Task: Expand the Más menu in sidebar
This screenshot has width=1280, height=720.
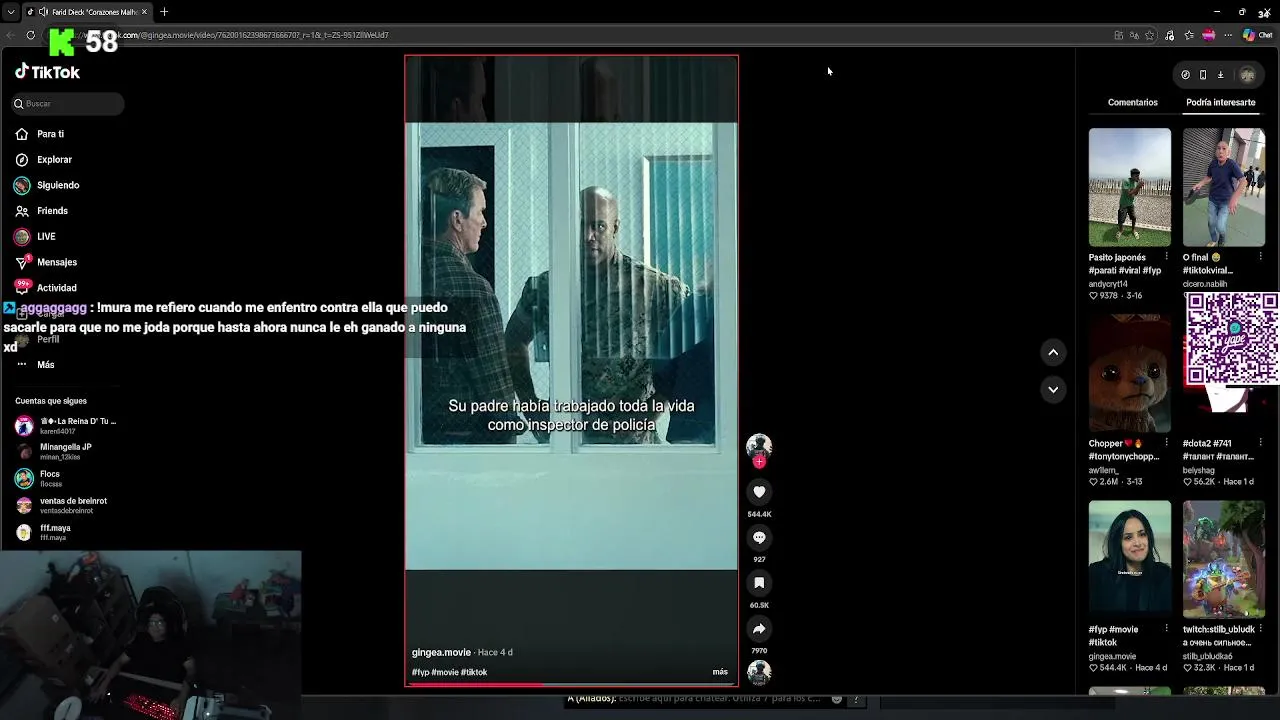Action: click(45, 365)
